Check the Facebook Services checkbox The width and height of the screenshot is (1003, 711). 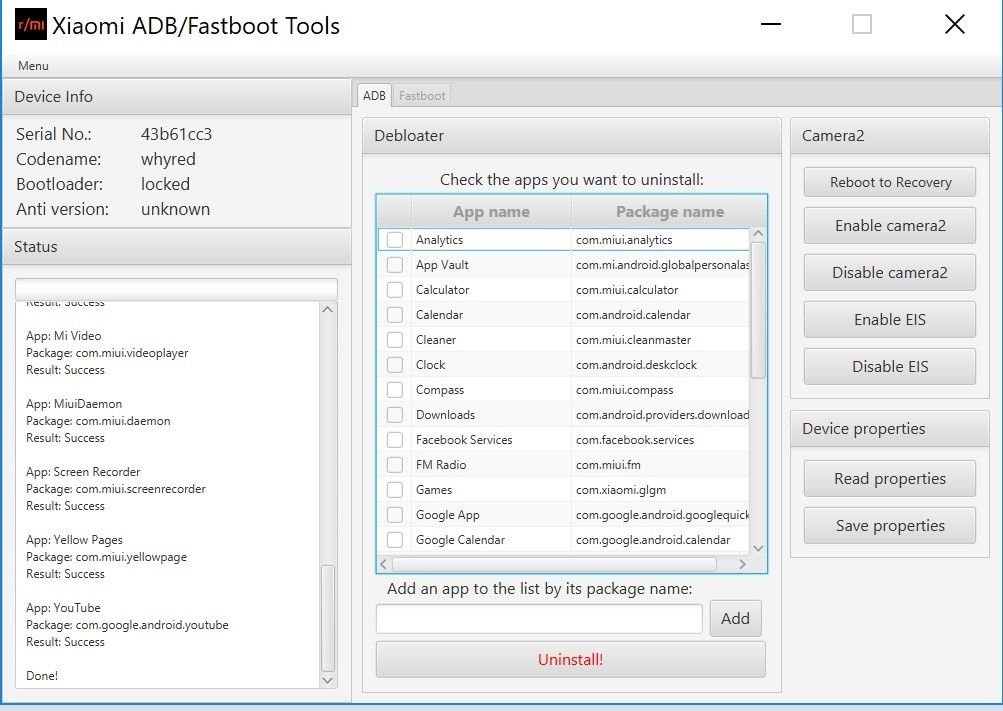pos(395,439)
